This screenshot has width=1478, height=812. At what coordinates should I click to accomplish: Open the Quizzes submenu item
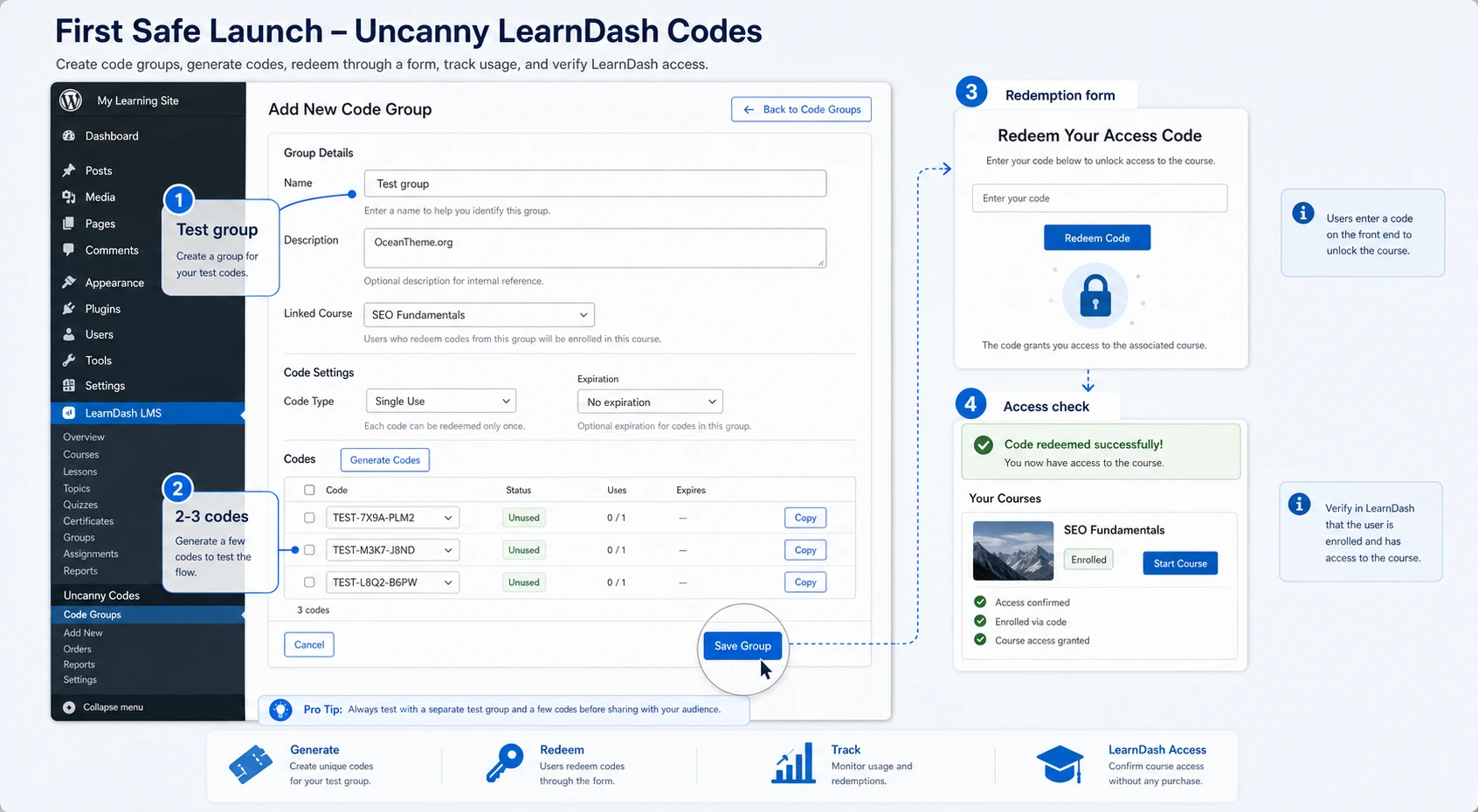(x=80, y=505)
